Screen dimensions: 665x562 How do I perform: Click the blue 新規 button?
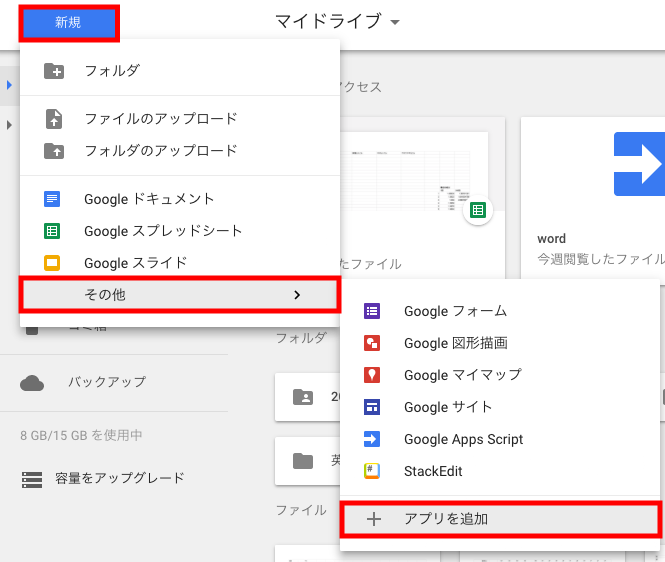pyautogui.click(x=69, y=23)
